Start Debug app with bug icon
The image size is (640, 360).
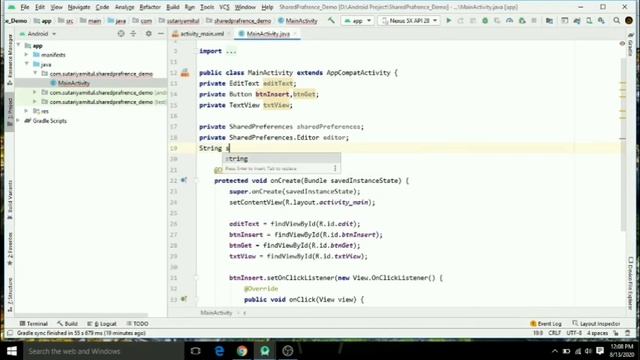click(x=485, y=20)
